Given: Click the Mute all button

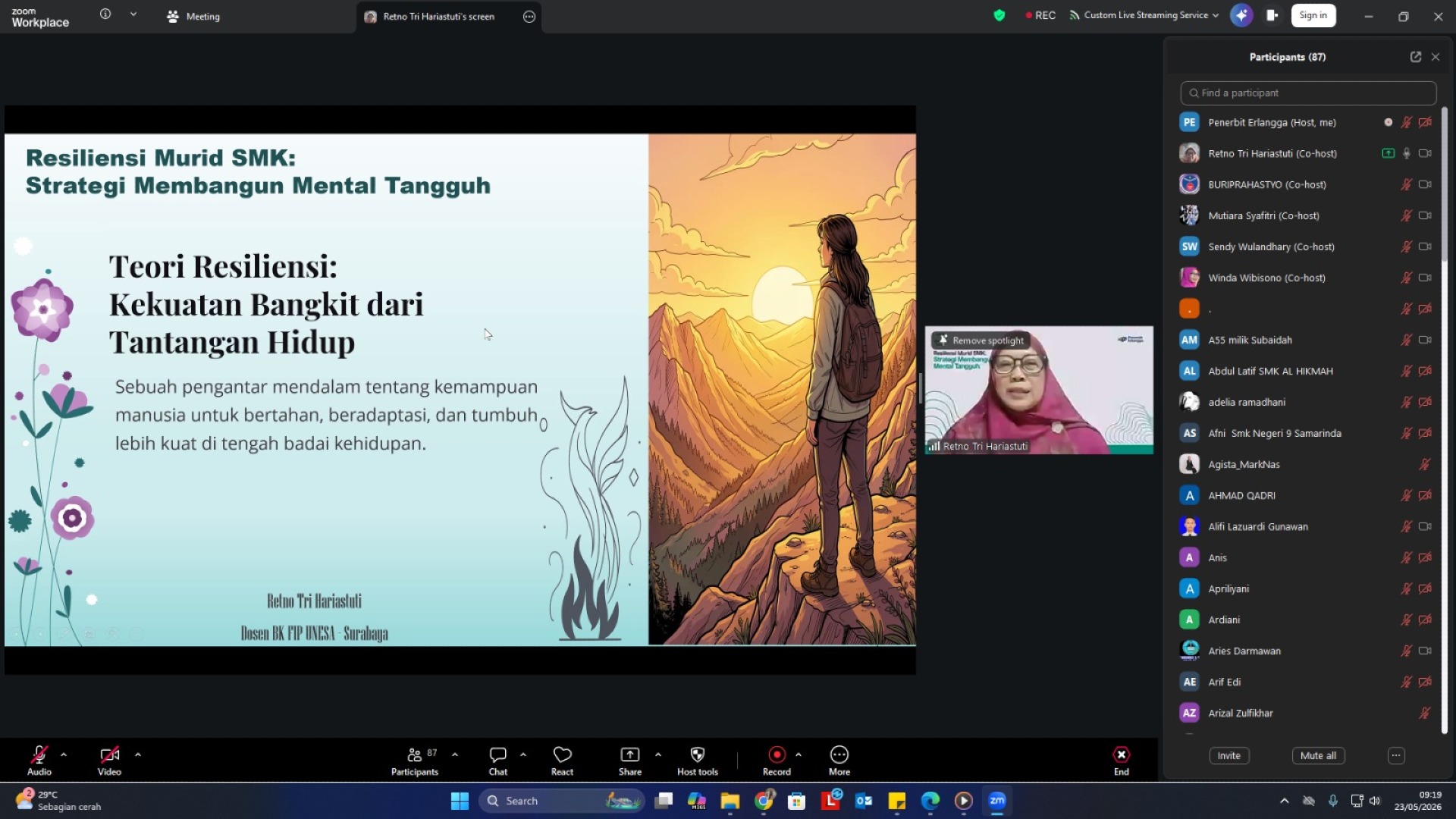Looking at the screenshot, I should pos(1318,755).
